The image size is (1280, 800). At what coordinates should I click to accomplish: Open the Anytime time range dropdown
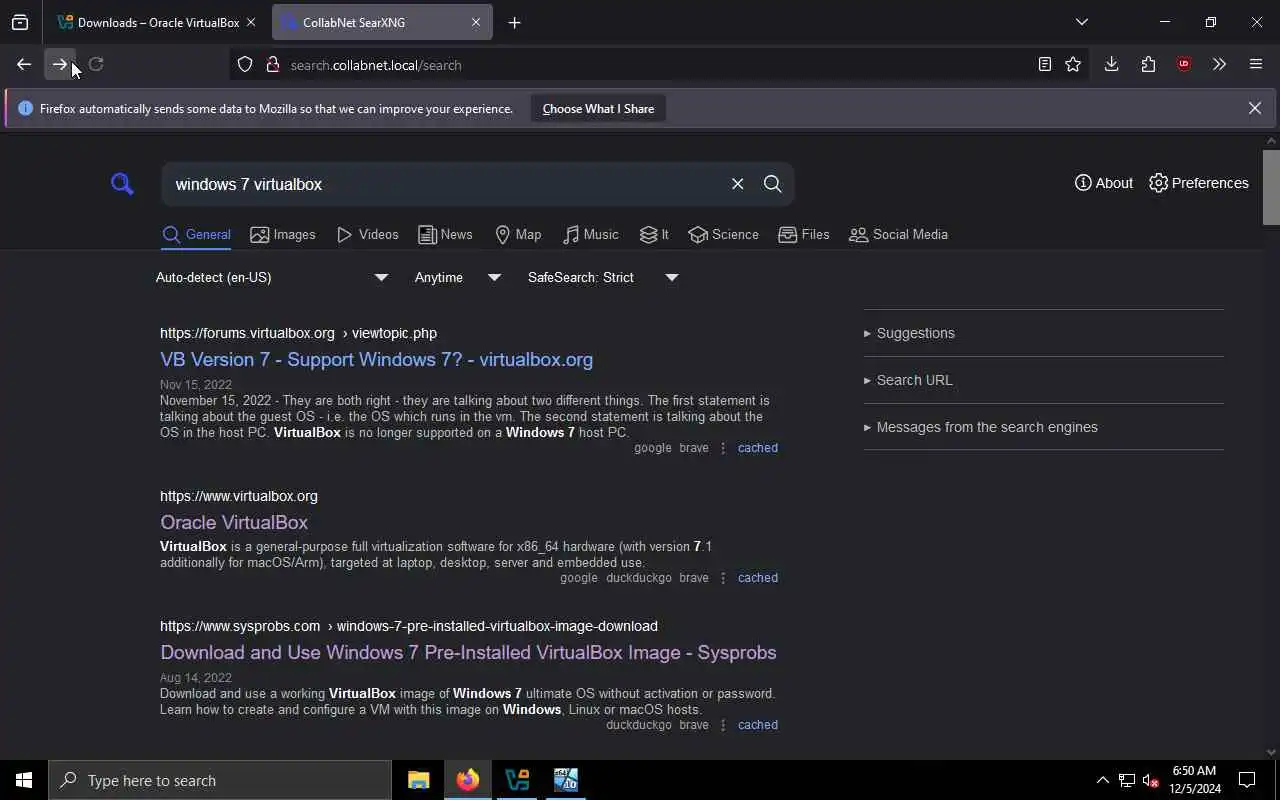pyautogui.click(x=458, y=277)
